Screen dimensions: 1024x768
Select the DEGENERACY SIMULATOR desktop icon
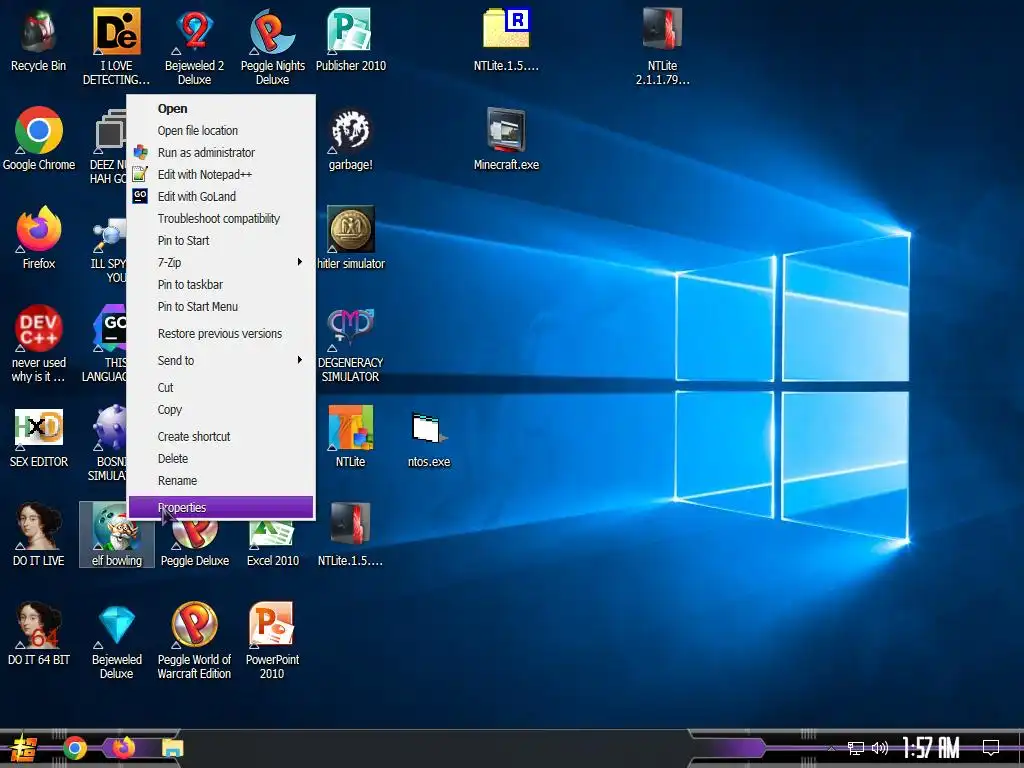click(351, 343)
